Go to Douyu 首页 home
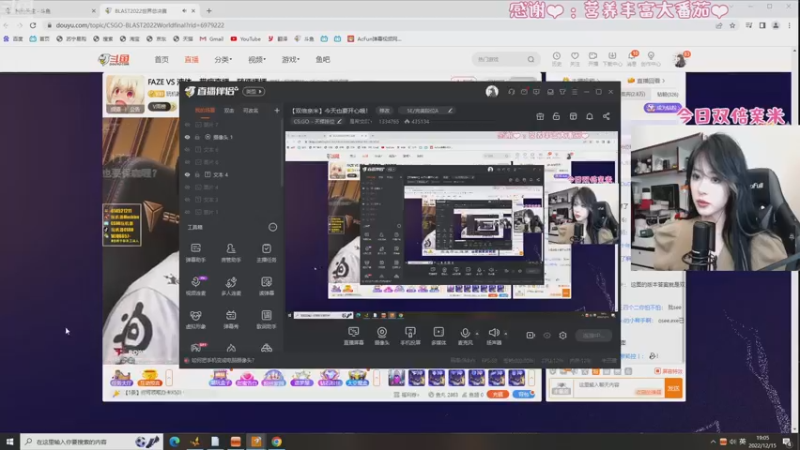The height and width of the screenshot is (450, 800). click(162, 60)
